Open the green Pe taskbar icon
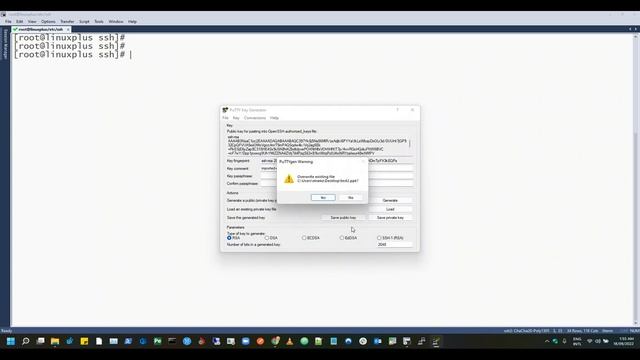Viewport: 640px width, 360px height. click(158, 341)
